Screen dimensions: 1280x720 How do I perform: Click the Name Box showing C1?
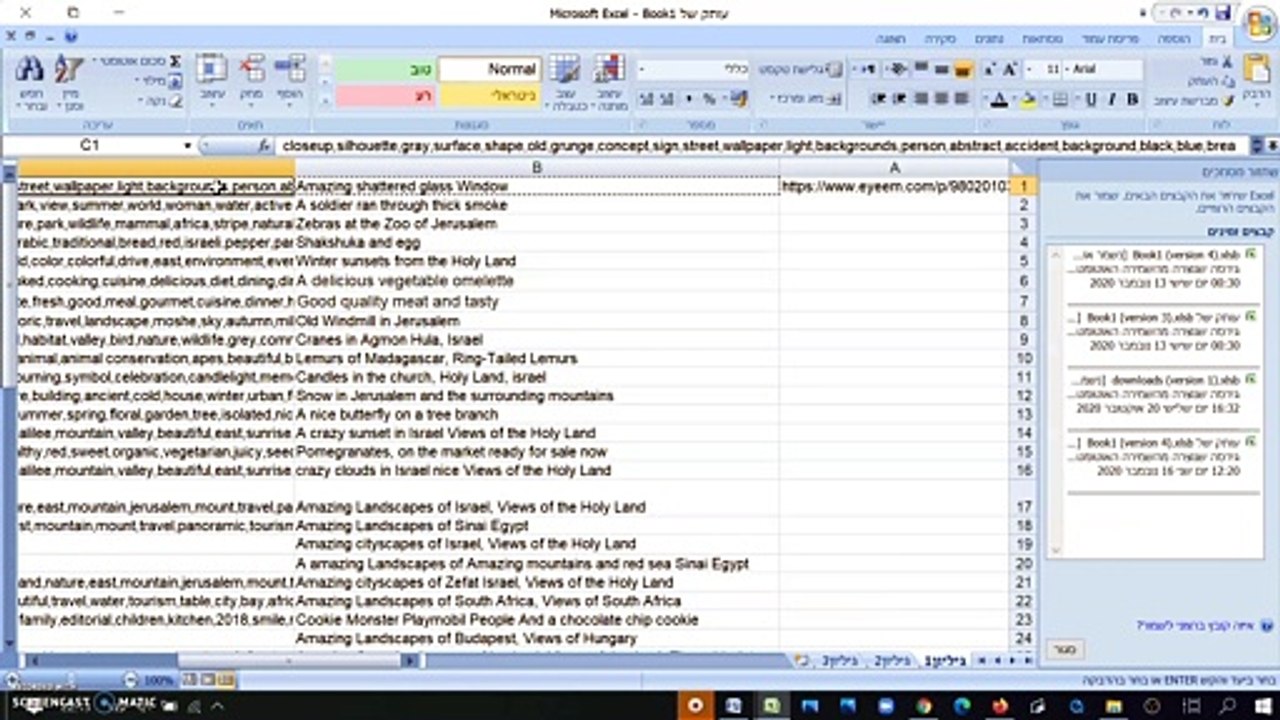(91, 146)
